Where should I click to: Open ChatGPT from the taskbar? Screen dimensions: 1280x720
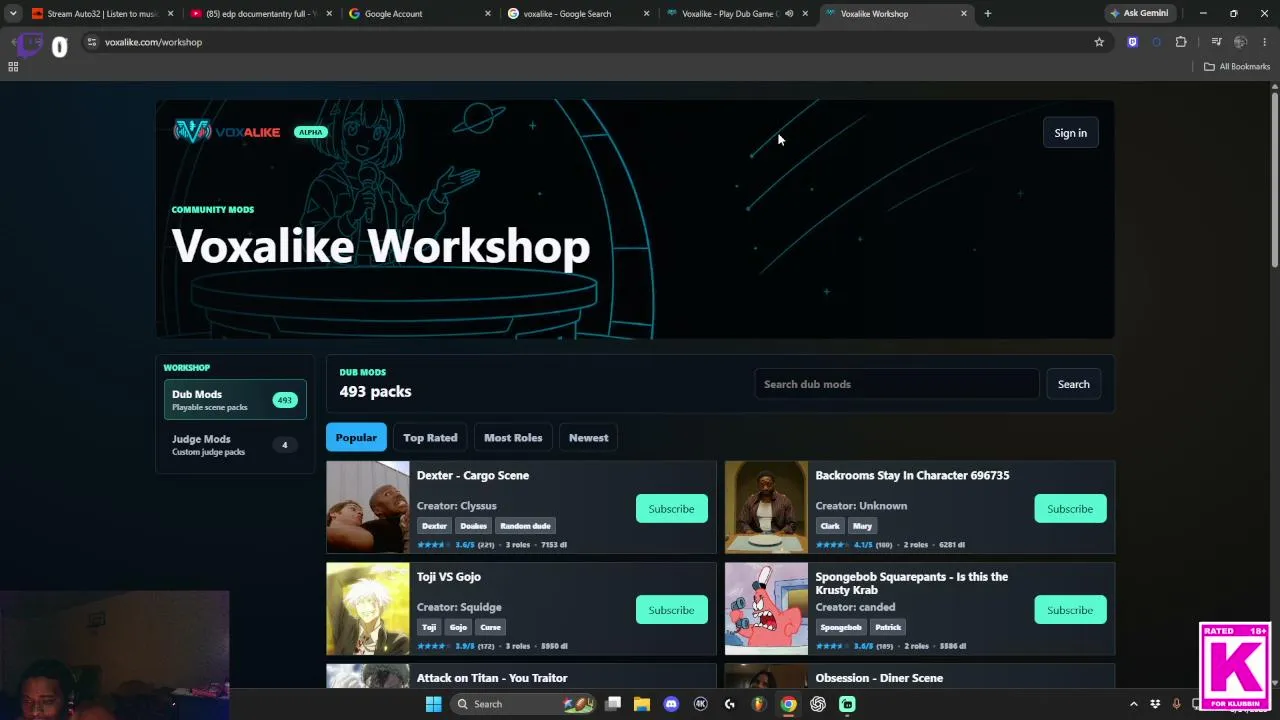click(818, 704)
